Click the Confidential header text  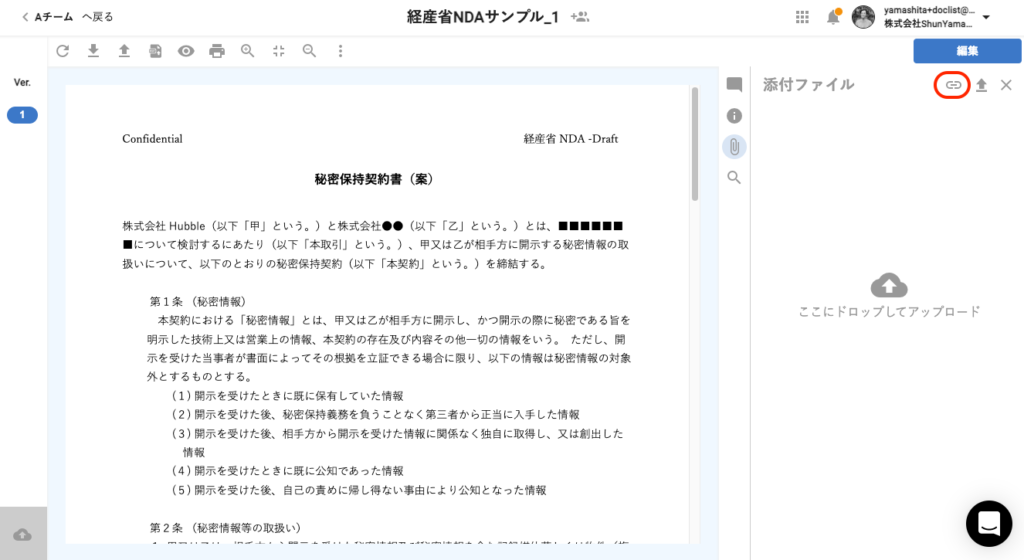152,138
